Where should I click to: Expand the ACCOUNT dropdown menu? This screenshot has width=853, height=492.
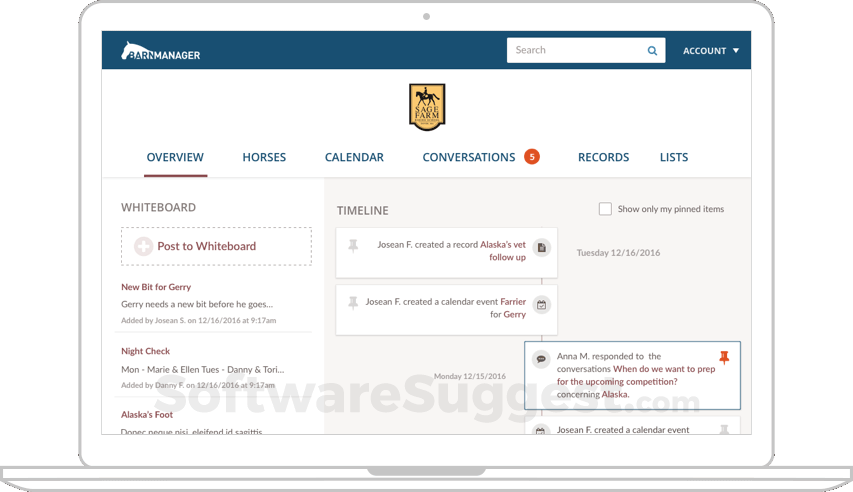pos(711,51)
